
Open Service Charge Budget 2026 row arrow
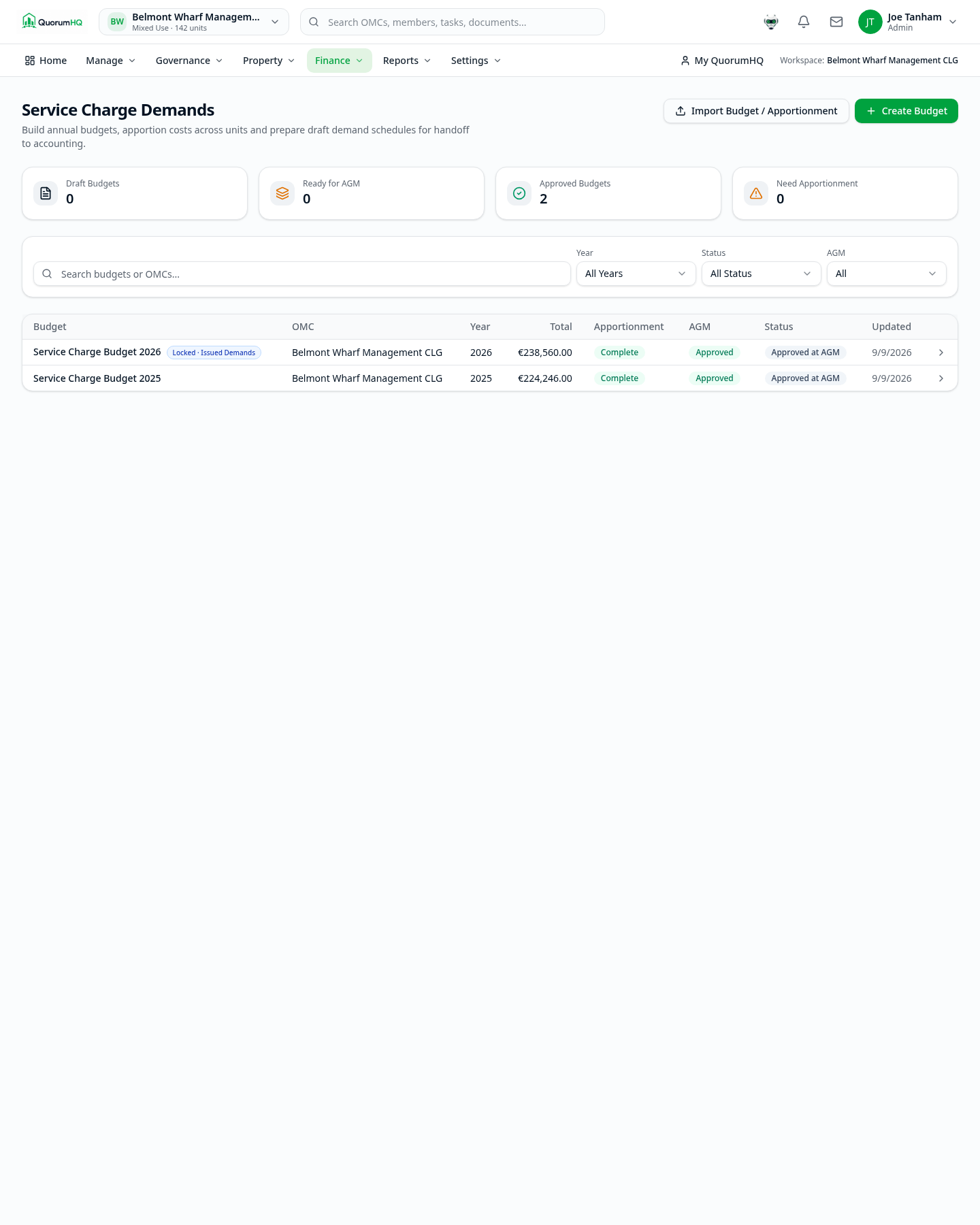[941, 353]
